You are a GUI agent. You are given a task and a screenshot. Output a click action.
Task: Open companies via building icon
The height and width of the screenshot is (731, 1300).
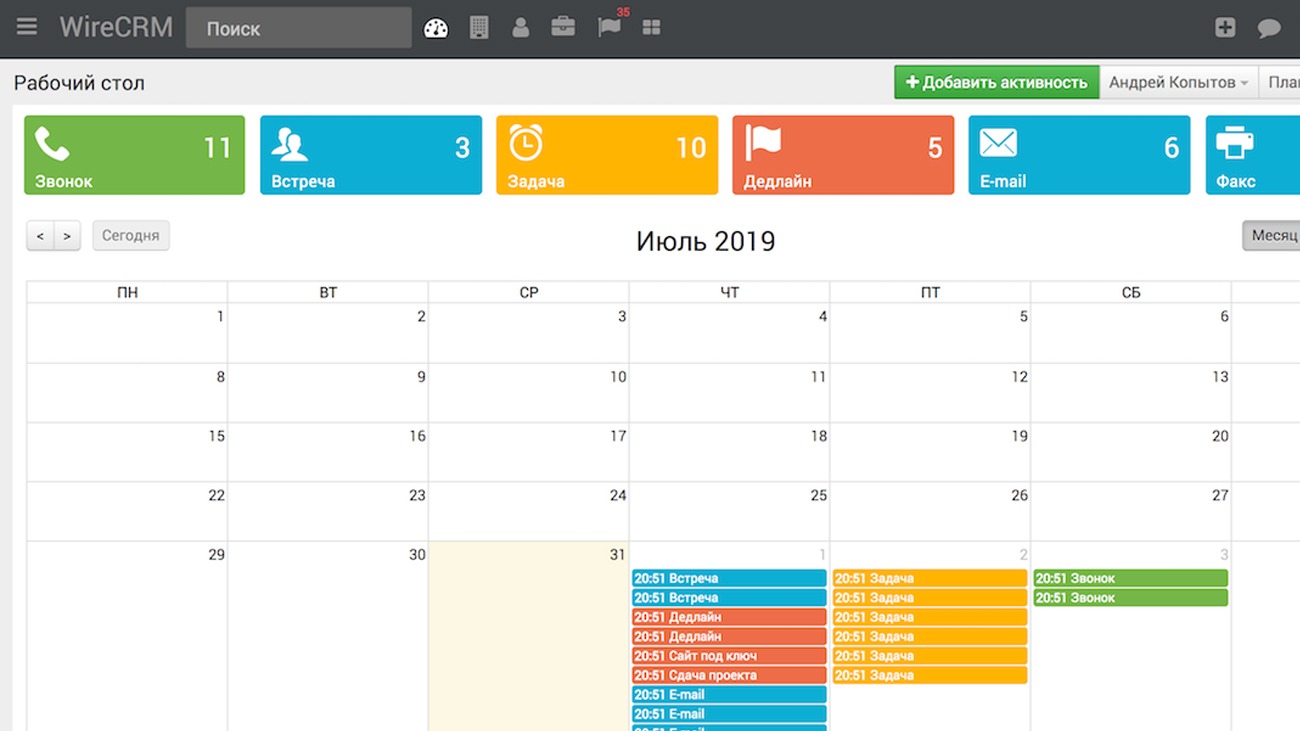coord(479,28)
